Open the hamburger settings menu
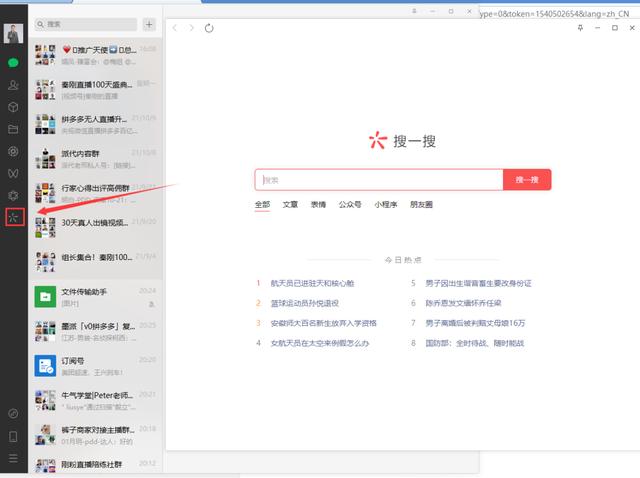 13,458
